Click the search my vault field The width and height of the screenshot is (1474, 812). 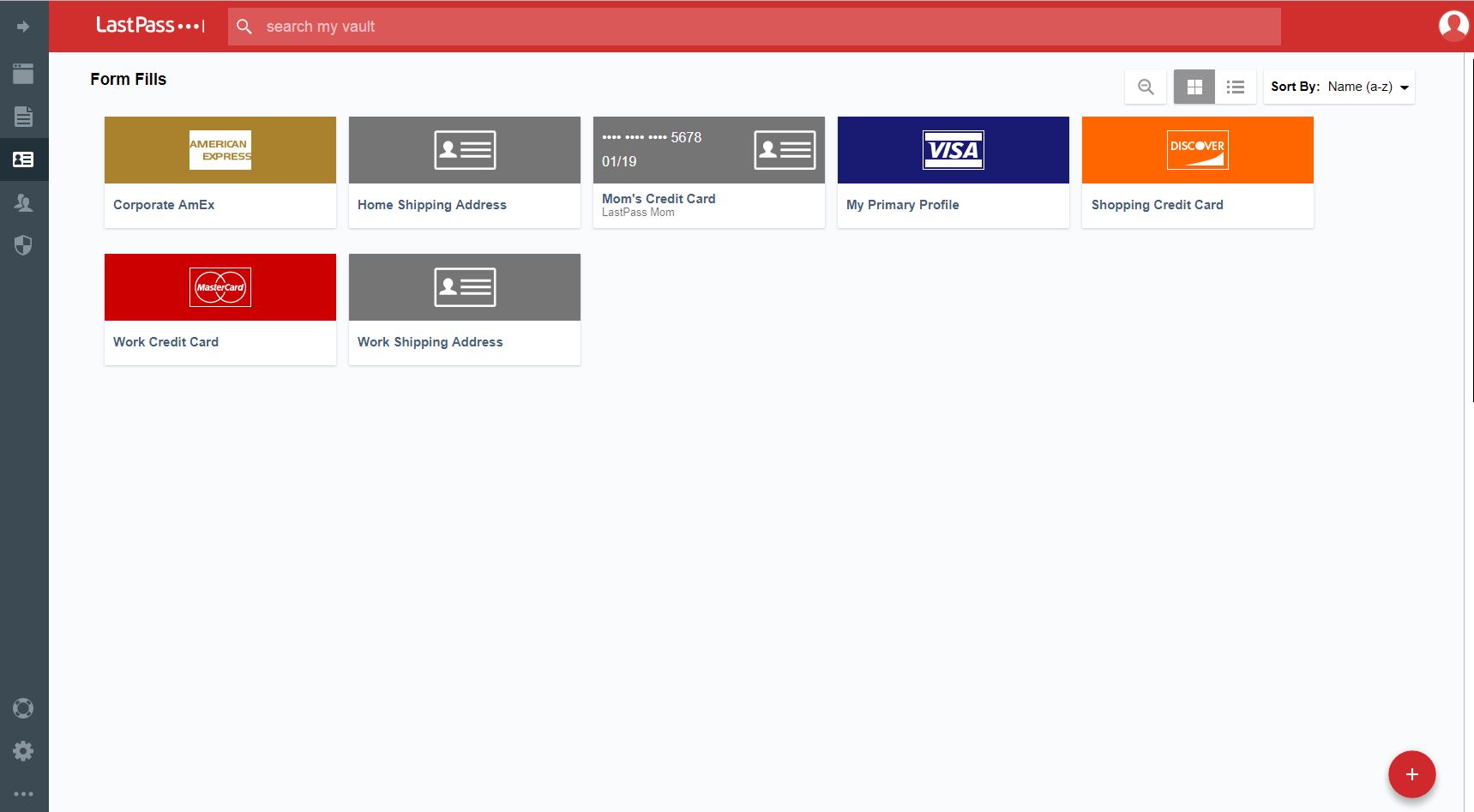pyautogui.click(x=755, y=27)
